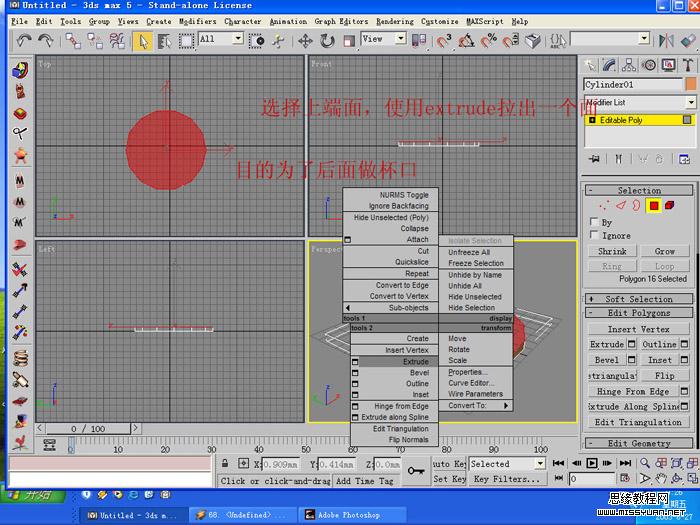Open the Display command panel tab

668,66
